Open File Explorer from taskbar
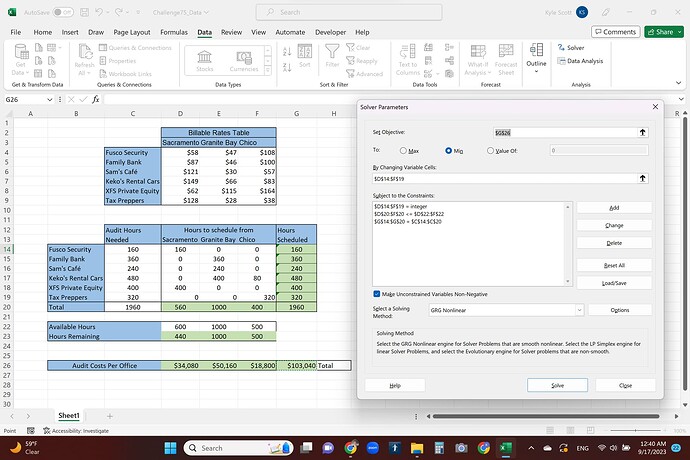The height and width of the screenshot is (460, 690). (x=417, y=448)
